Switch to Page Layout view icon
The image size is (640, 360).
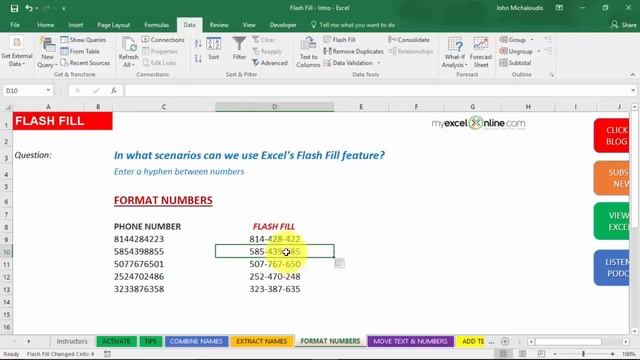[x=522, y=354]
